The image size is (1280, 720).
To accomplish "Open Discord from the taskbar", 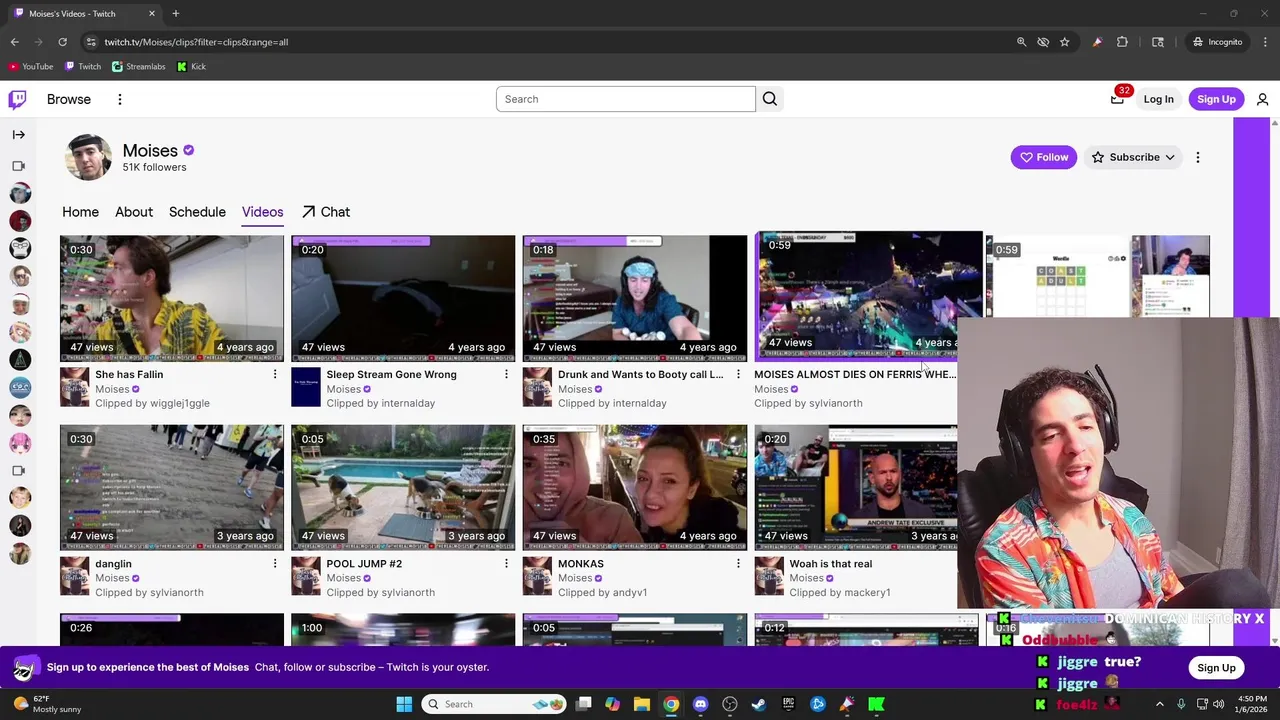I will (x=700, y=704).
